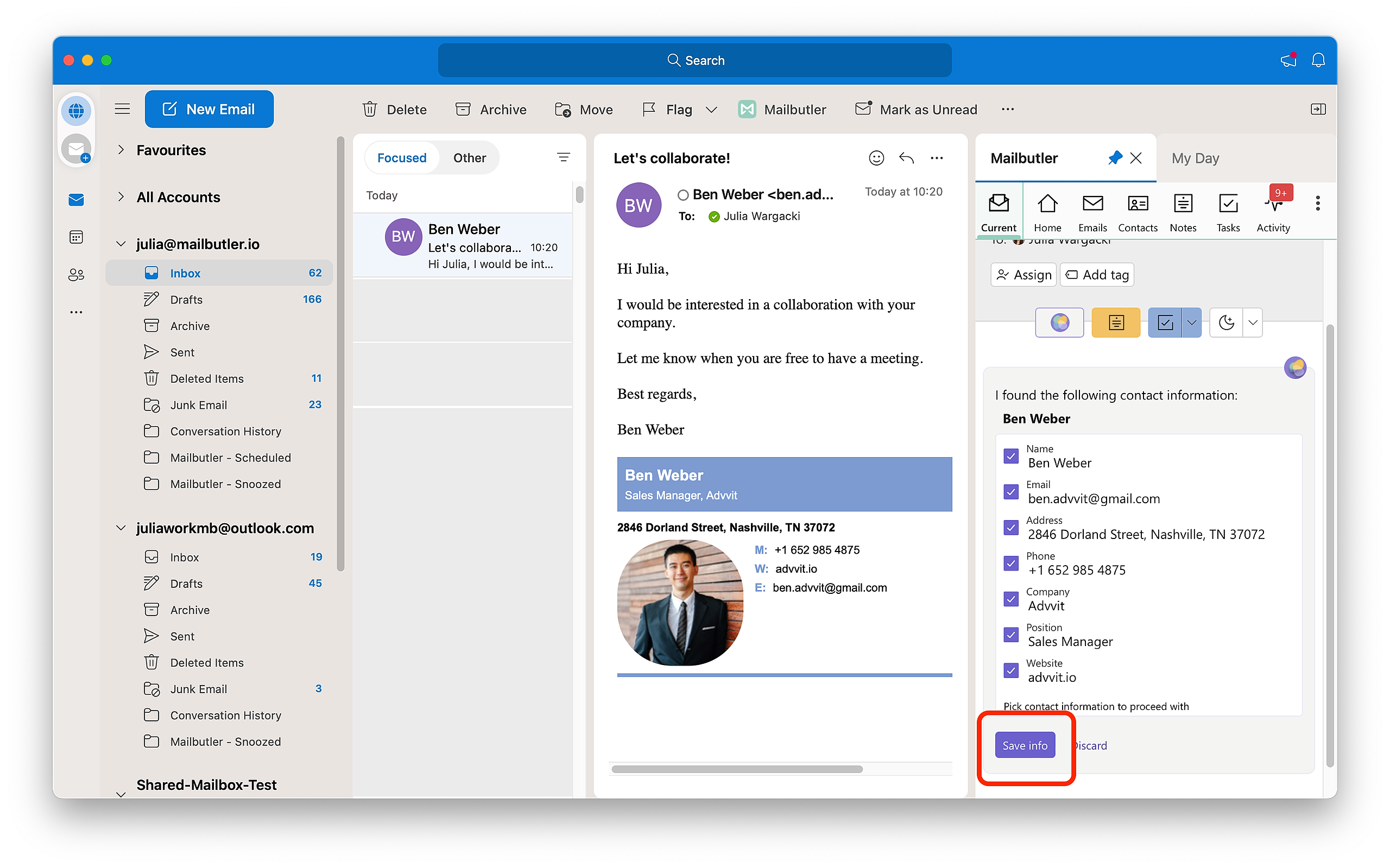
Task: Pin the Mailbutler panel
Action: tap(1115, 158)
